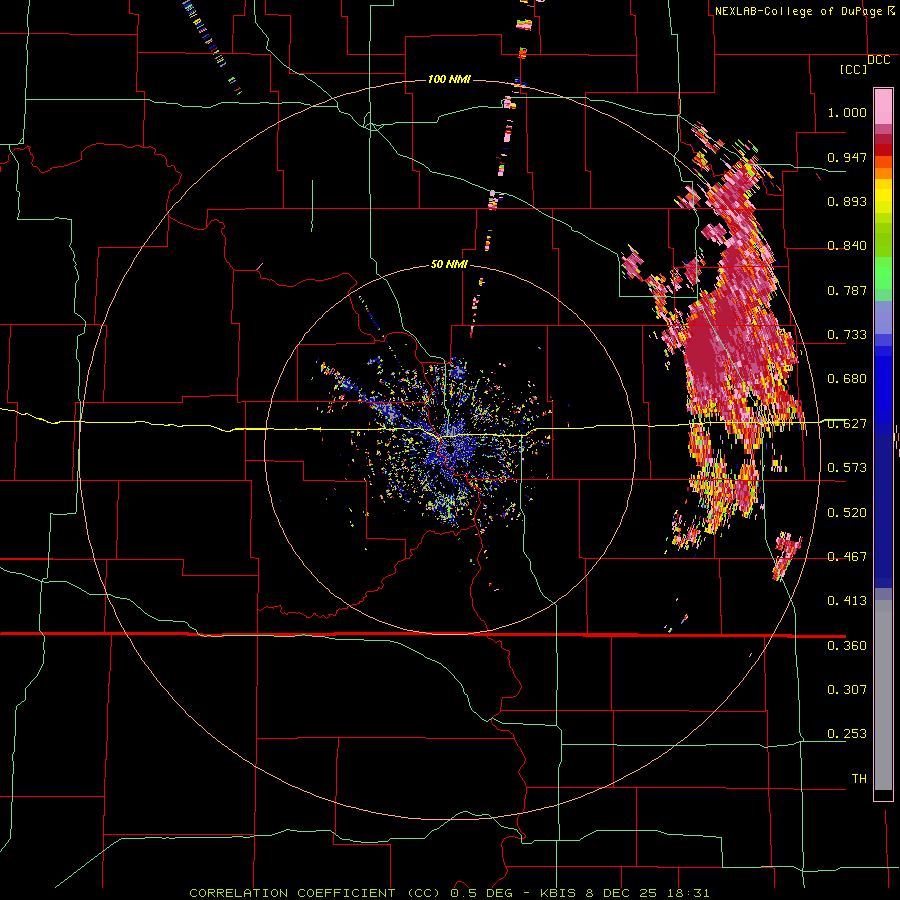
Task: Click the 0.520 legend value
Action: pos(847,513)
